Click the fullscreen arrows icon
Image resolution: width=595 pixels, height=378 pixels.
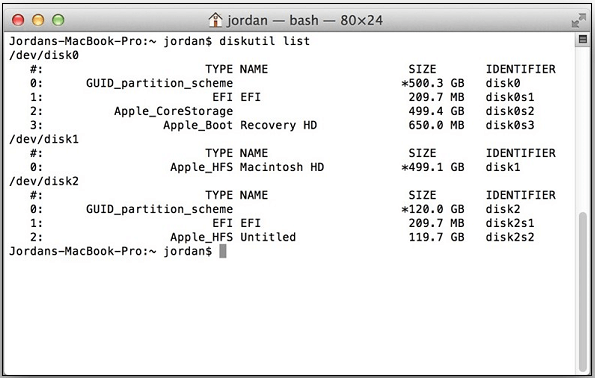click(579, 20)
